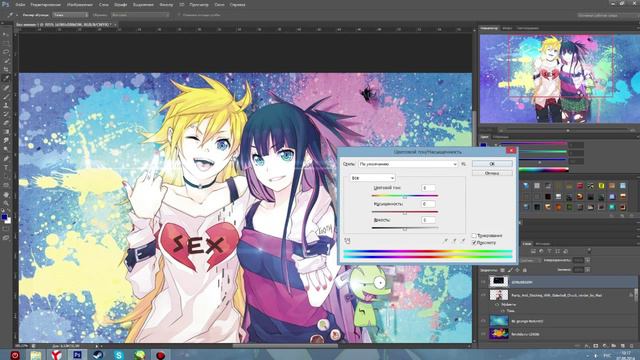Open the layer opacity slider arrow
Image resolution: width=640 pixels, height=360 pixels.
[588, 260]
